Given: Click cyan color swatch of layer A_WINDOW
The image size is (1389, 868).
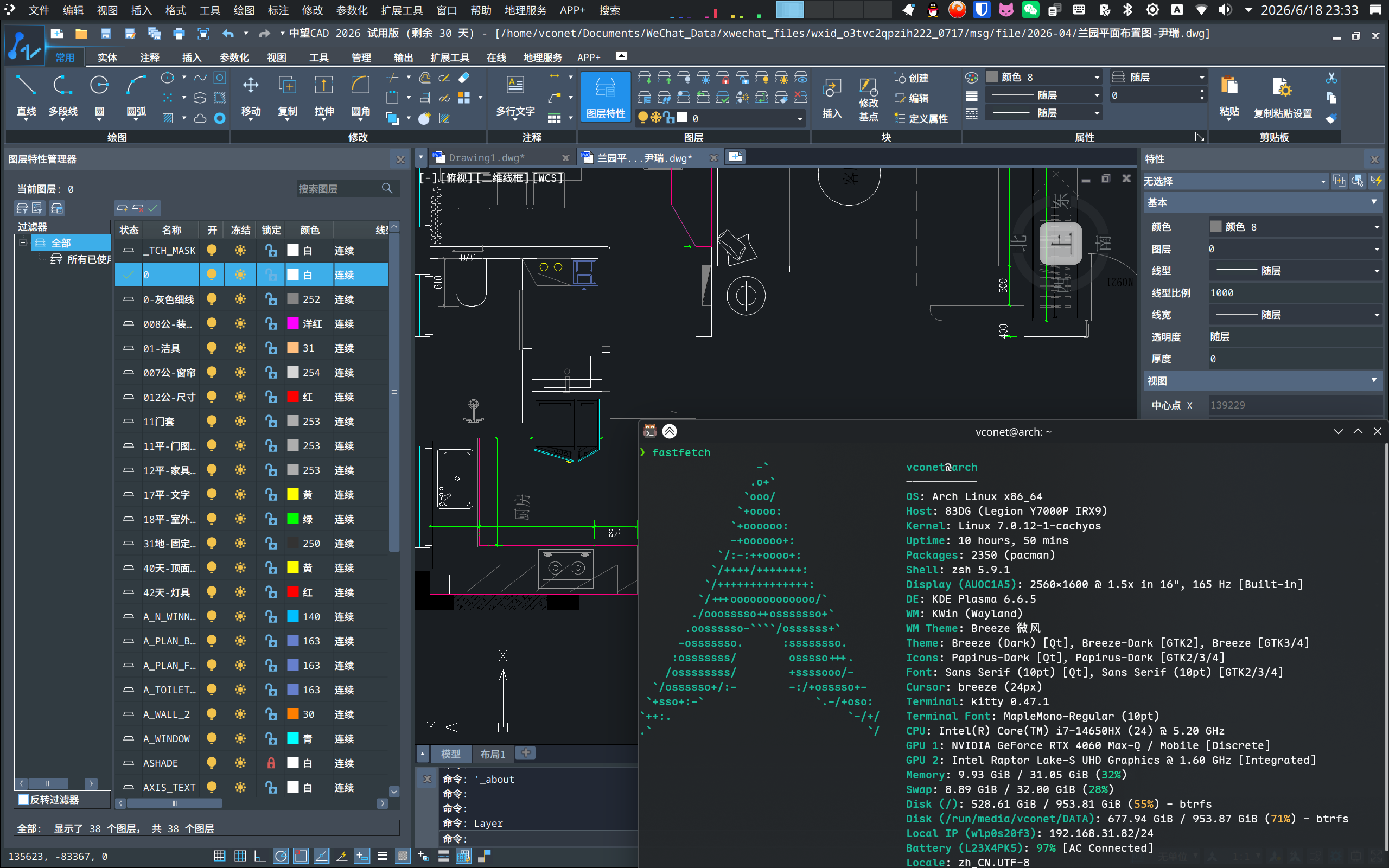Looking at the screenshot, I should coord(293,738).
